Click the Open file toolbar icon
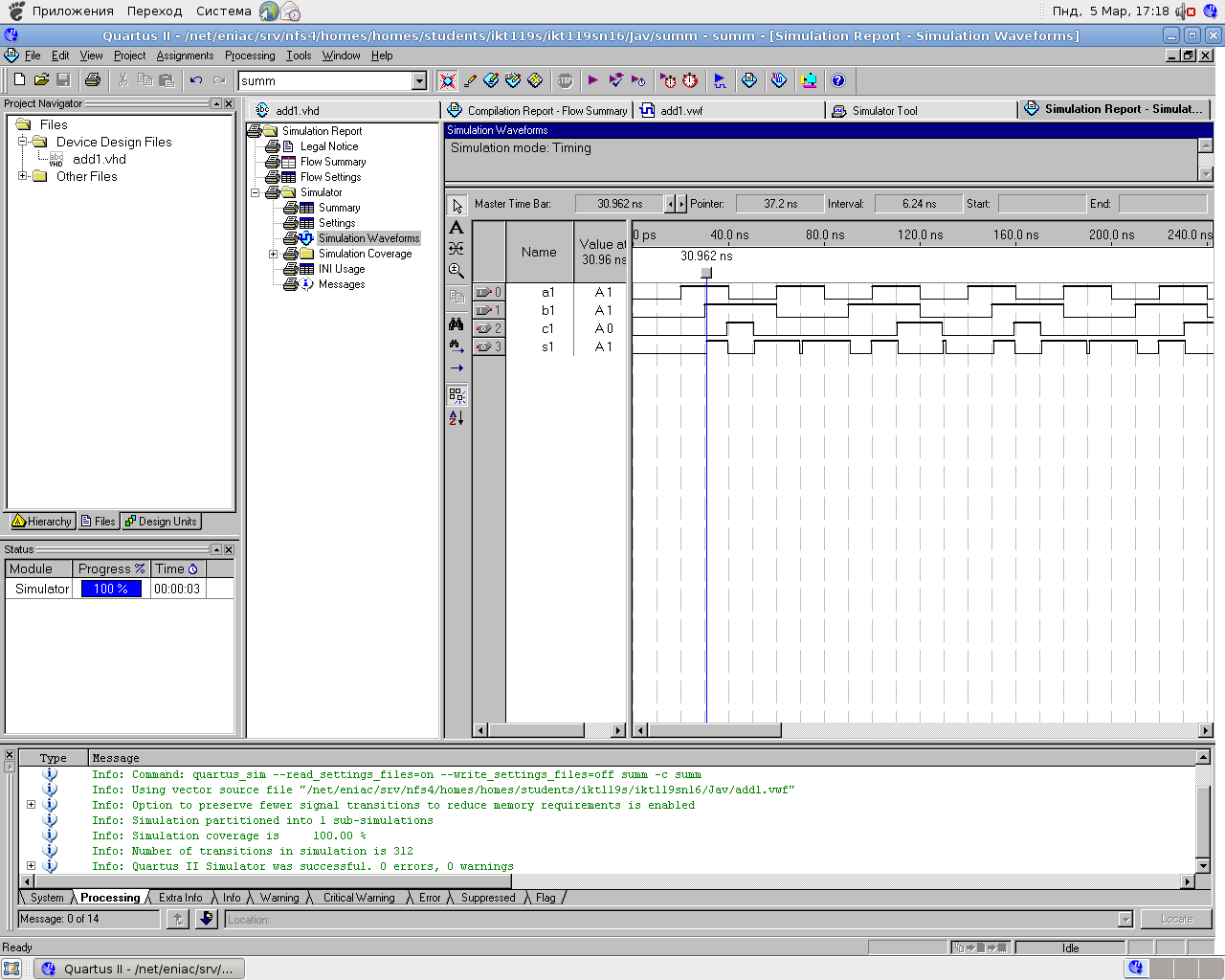 coord(41,80)
